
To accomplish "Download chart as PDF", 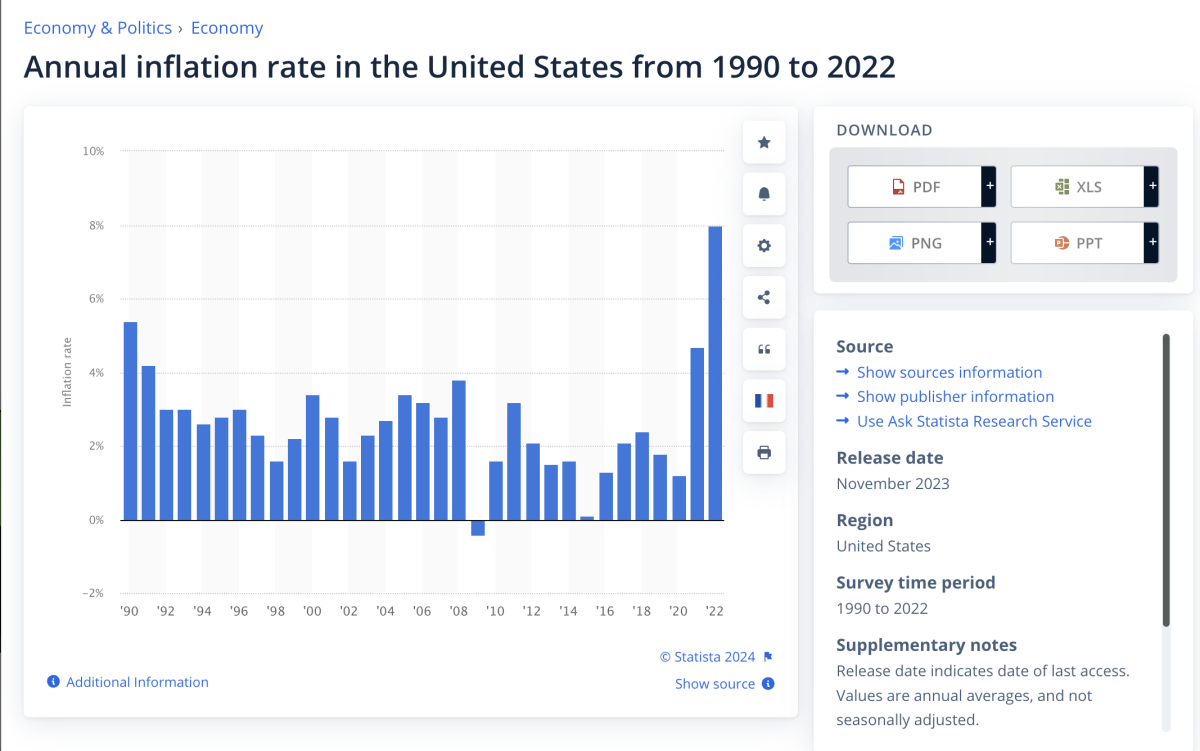I will 915,187.
